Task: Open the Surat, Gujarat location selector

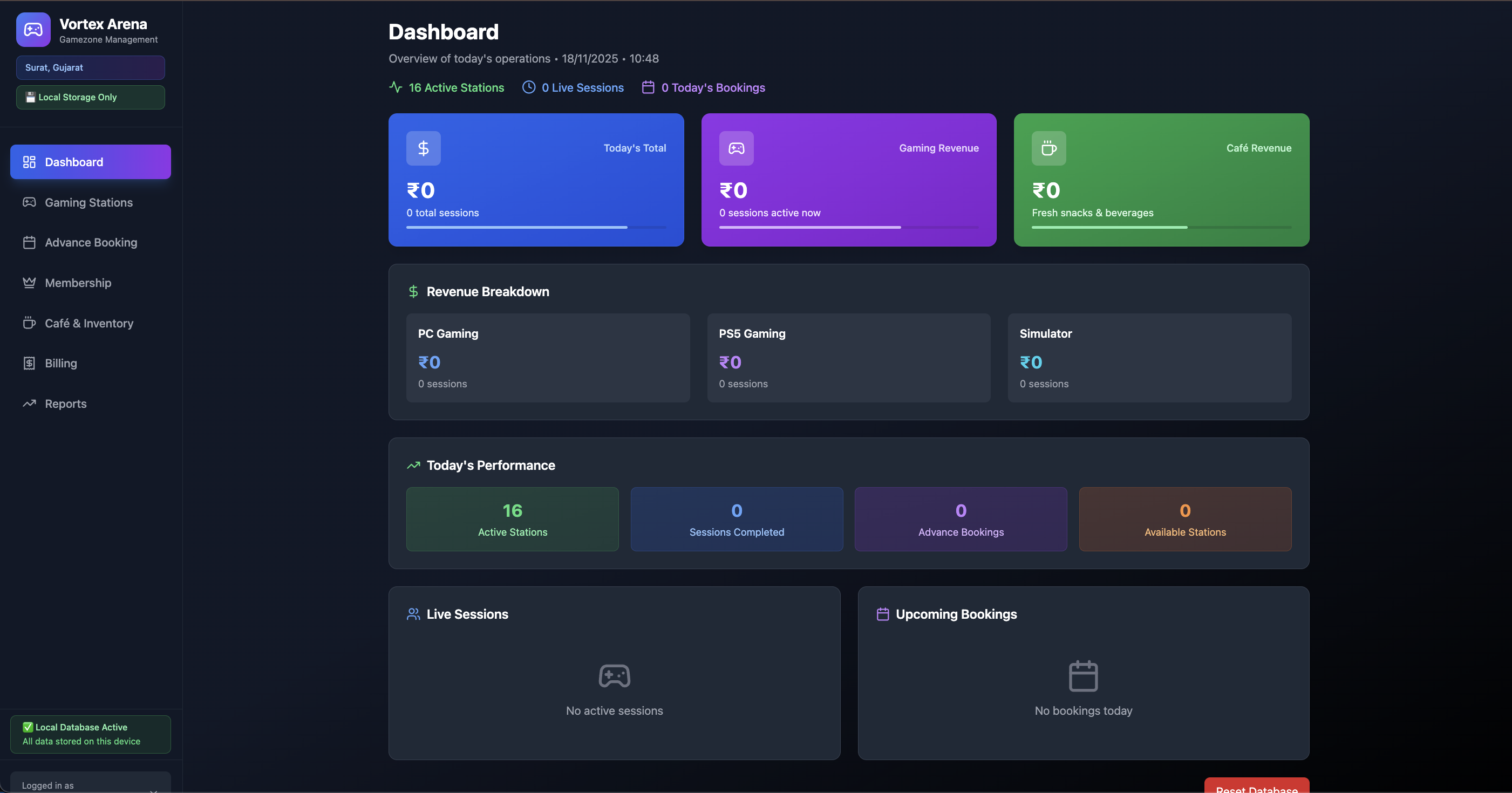Action: [90, 67]
